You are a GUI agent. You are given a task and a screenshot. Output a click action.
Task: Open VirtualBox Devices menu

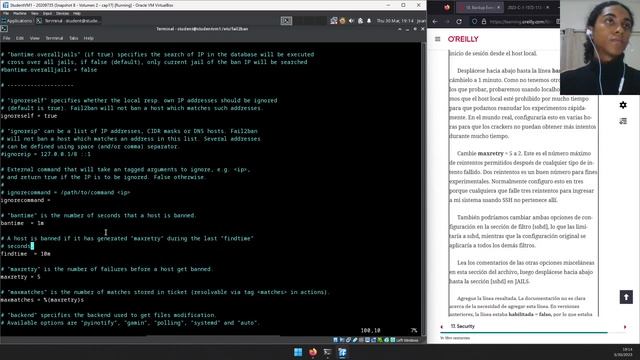pos(62,13)
